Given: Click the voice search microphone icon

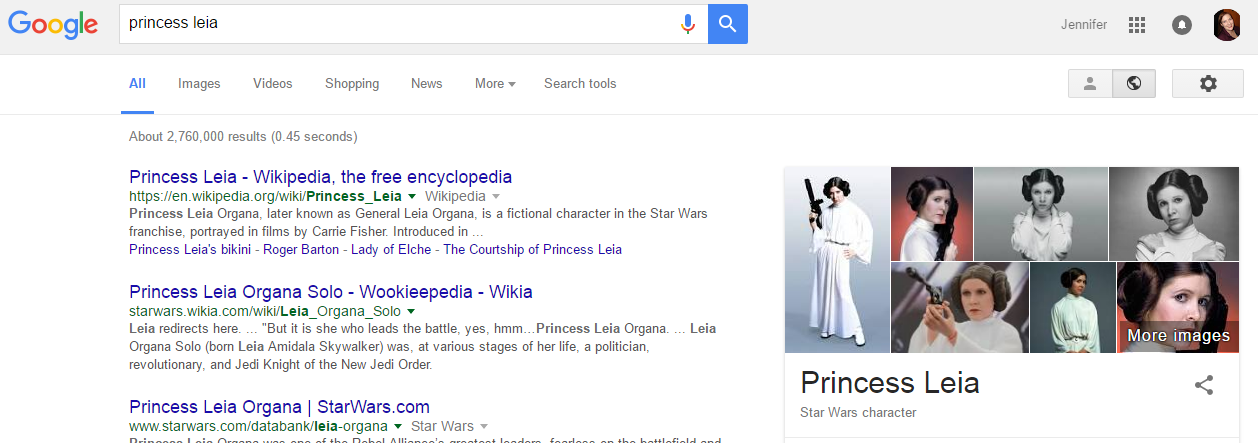Looking at the screenshot, I should [x=687, y=24].
